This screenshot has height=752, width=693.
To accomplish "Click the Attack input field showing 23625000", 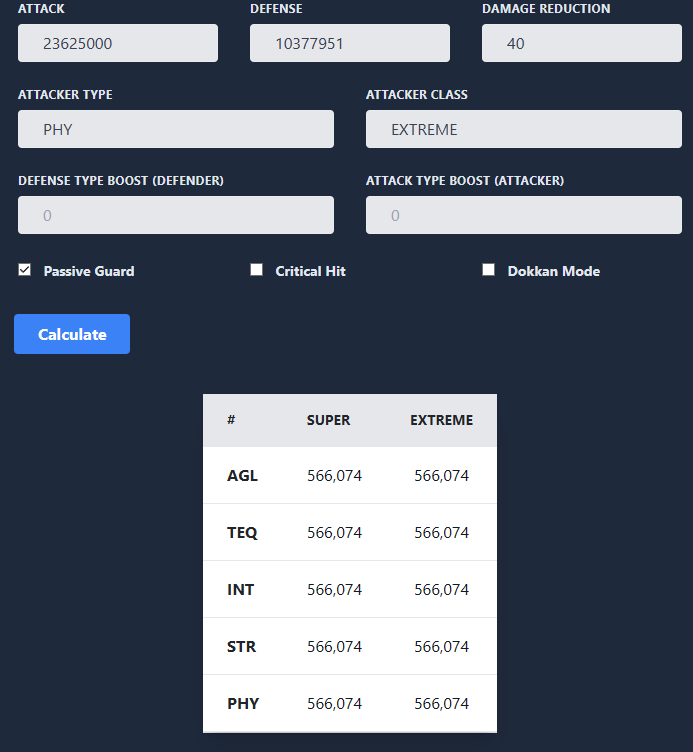I will (118, 43).
